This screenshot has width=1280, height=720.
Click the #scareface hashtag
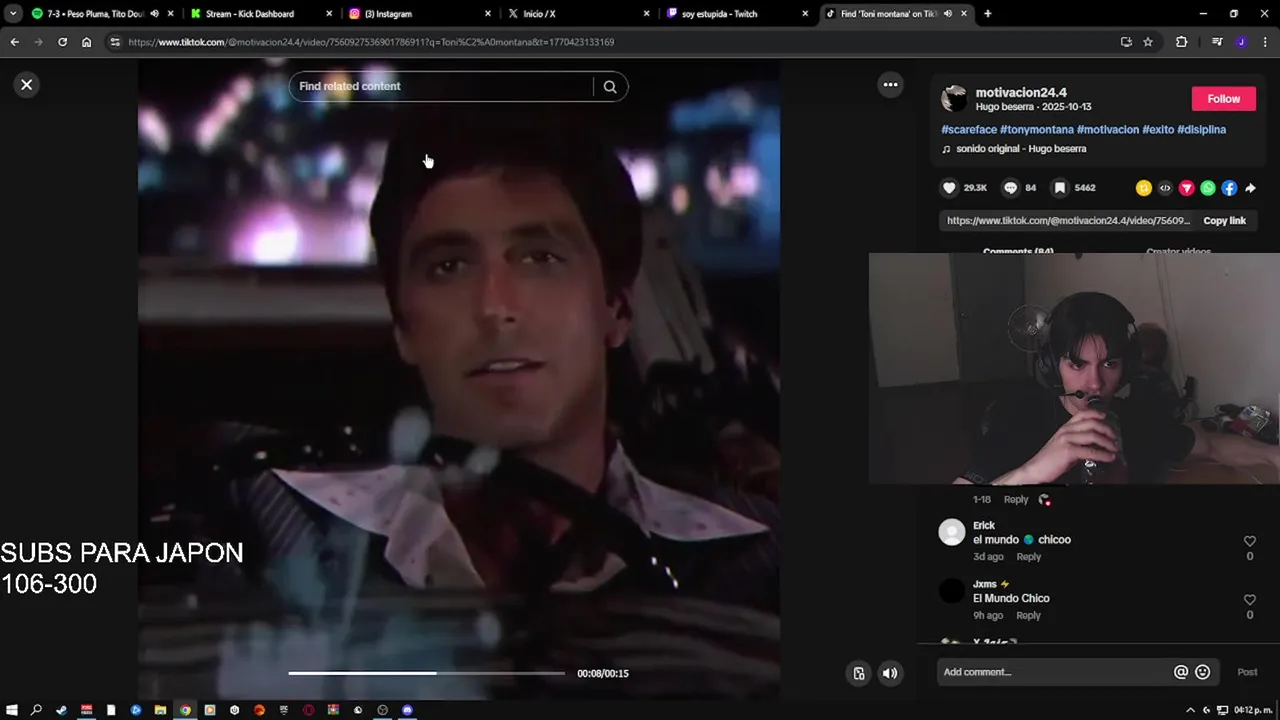969,130
